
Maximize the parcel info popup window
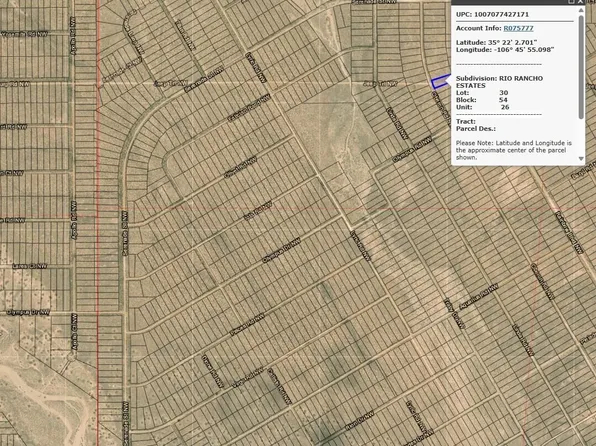[571, 2]
